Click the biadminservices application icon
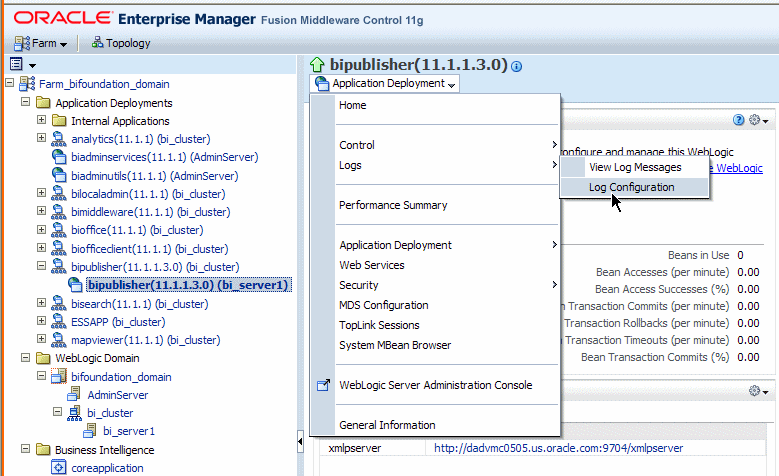The width and height of the screenshot is (779, 476). (x=59, y=157)
